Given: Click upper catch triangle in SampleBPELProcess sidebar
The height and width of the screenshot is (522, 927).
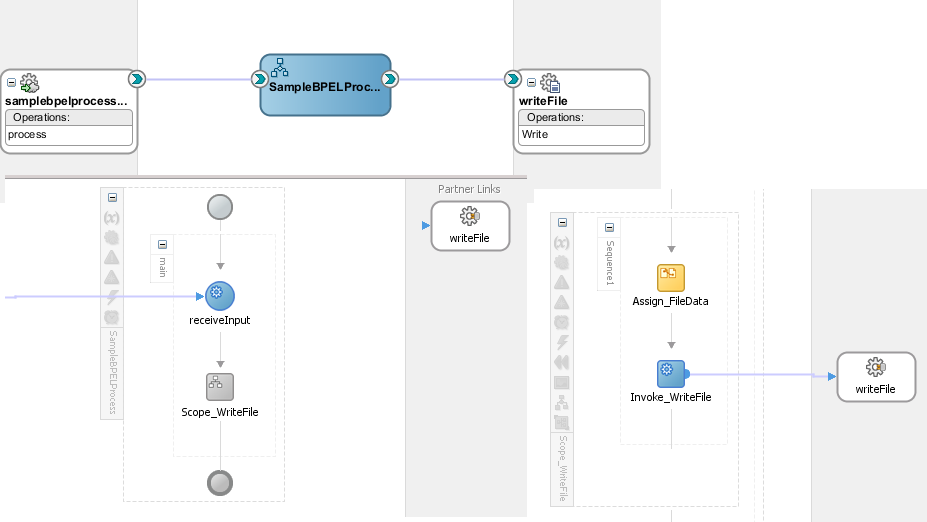Looking at the screenshot, I should point(112,257).
